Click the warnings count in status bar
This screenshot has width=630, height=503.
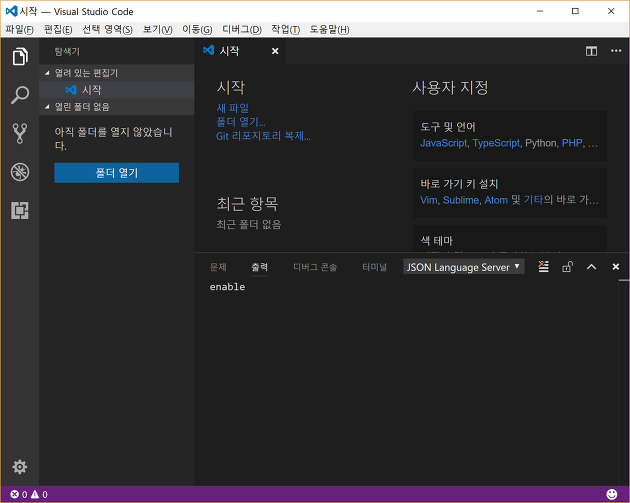click(x=39, y=495)
